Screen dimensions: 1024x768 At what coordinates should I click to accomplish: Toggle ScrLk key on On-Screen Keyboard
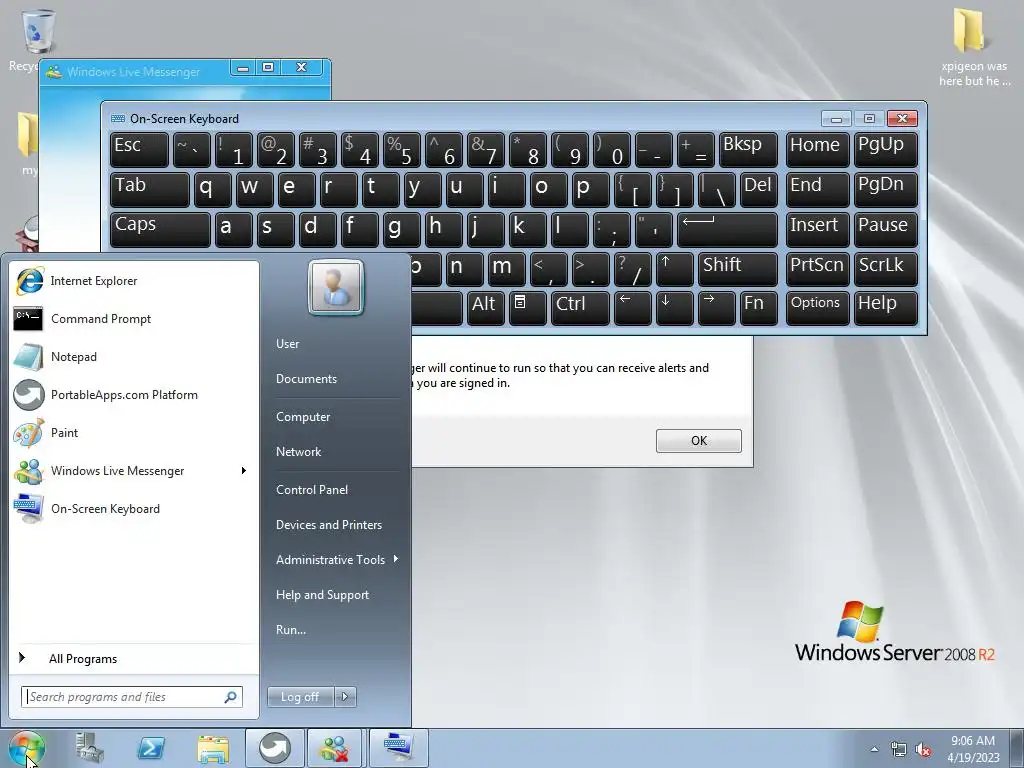coord(886,270)
